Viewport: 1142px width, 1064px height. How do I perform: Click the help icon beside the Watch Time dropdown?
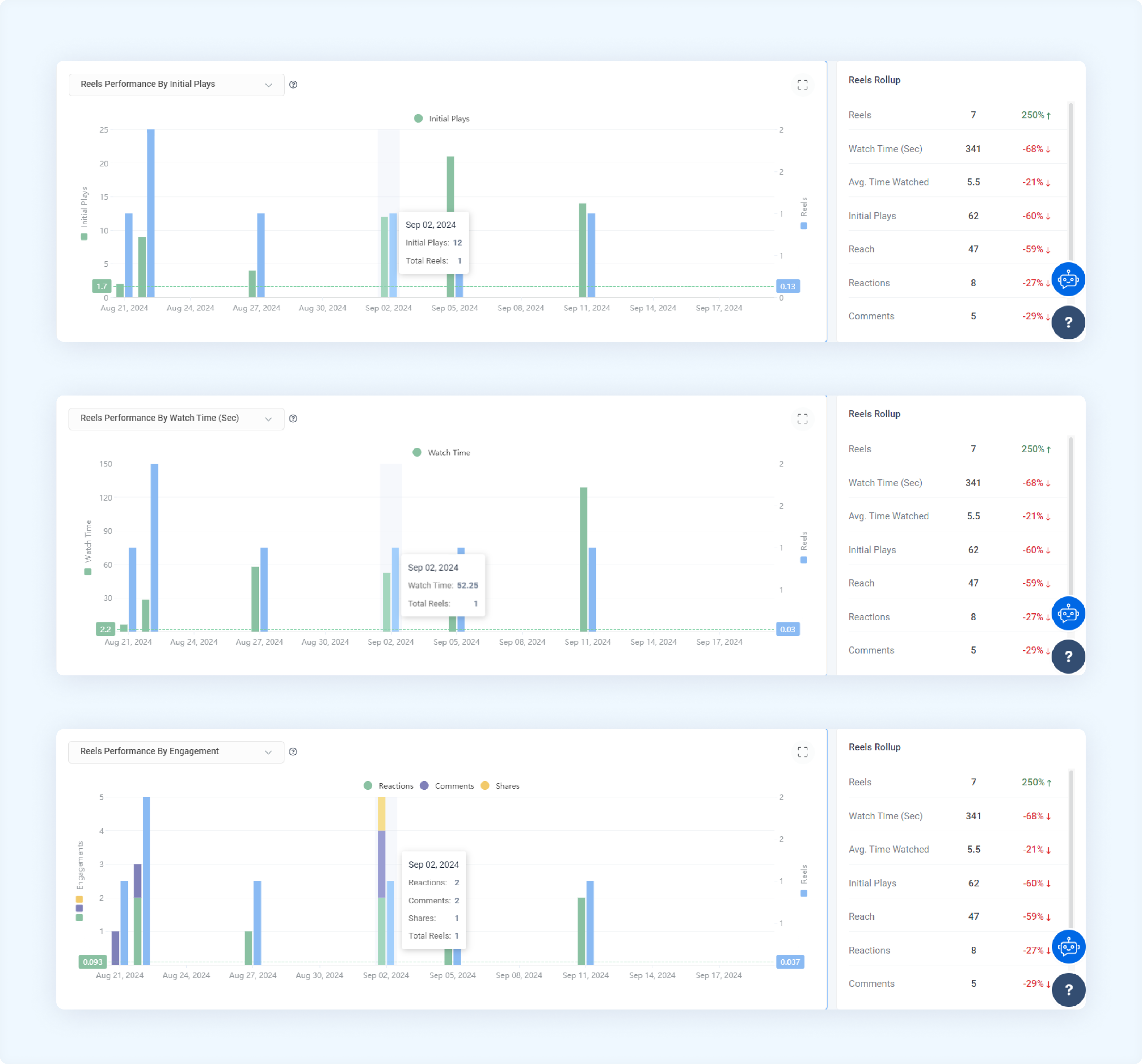click(x=293, y=418)
